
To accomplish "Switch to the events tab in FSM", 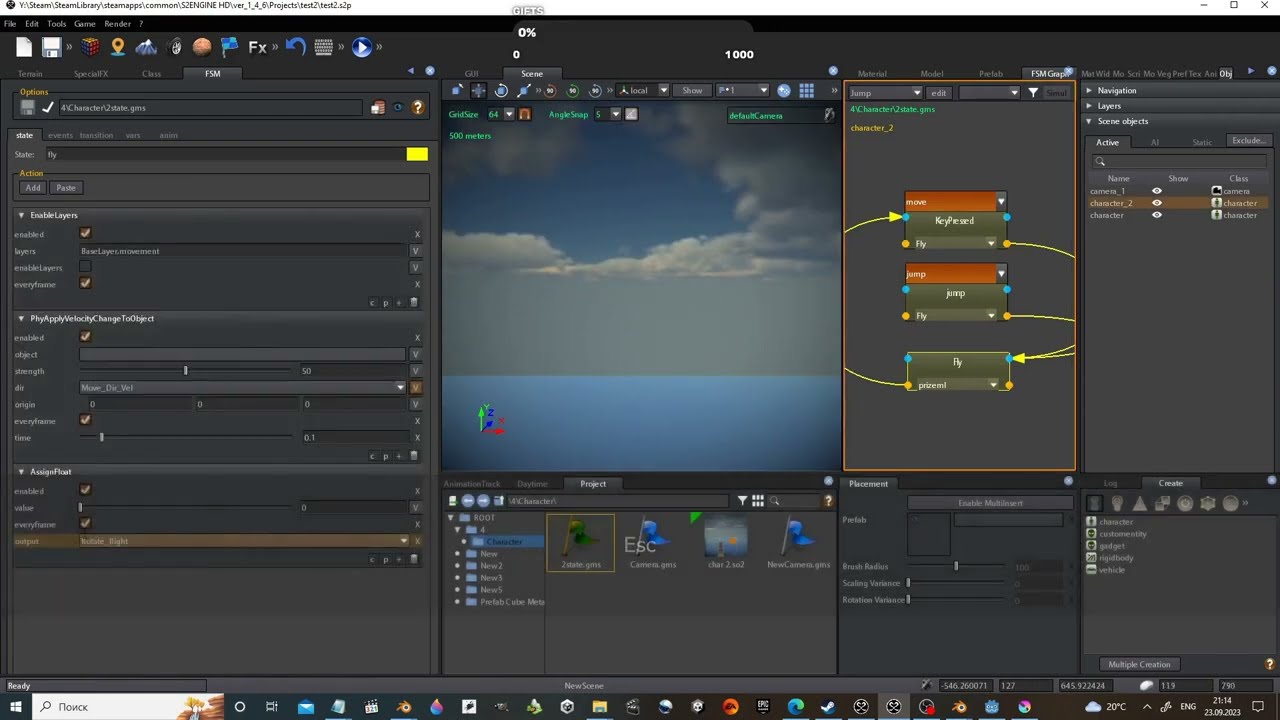I will point(60,135).
